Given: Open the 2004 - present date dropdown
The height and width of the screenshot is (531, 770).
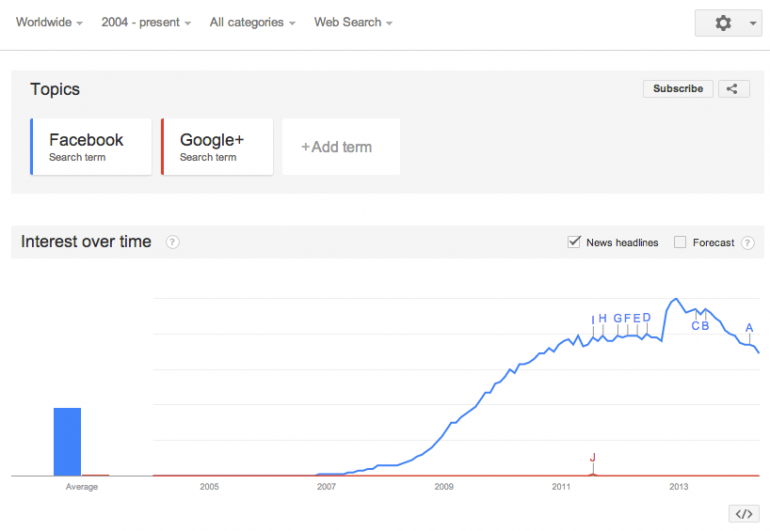Looking at the screenshot, I should coord(146,23).
